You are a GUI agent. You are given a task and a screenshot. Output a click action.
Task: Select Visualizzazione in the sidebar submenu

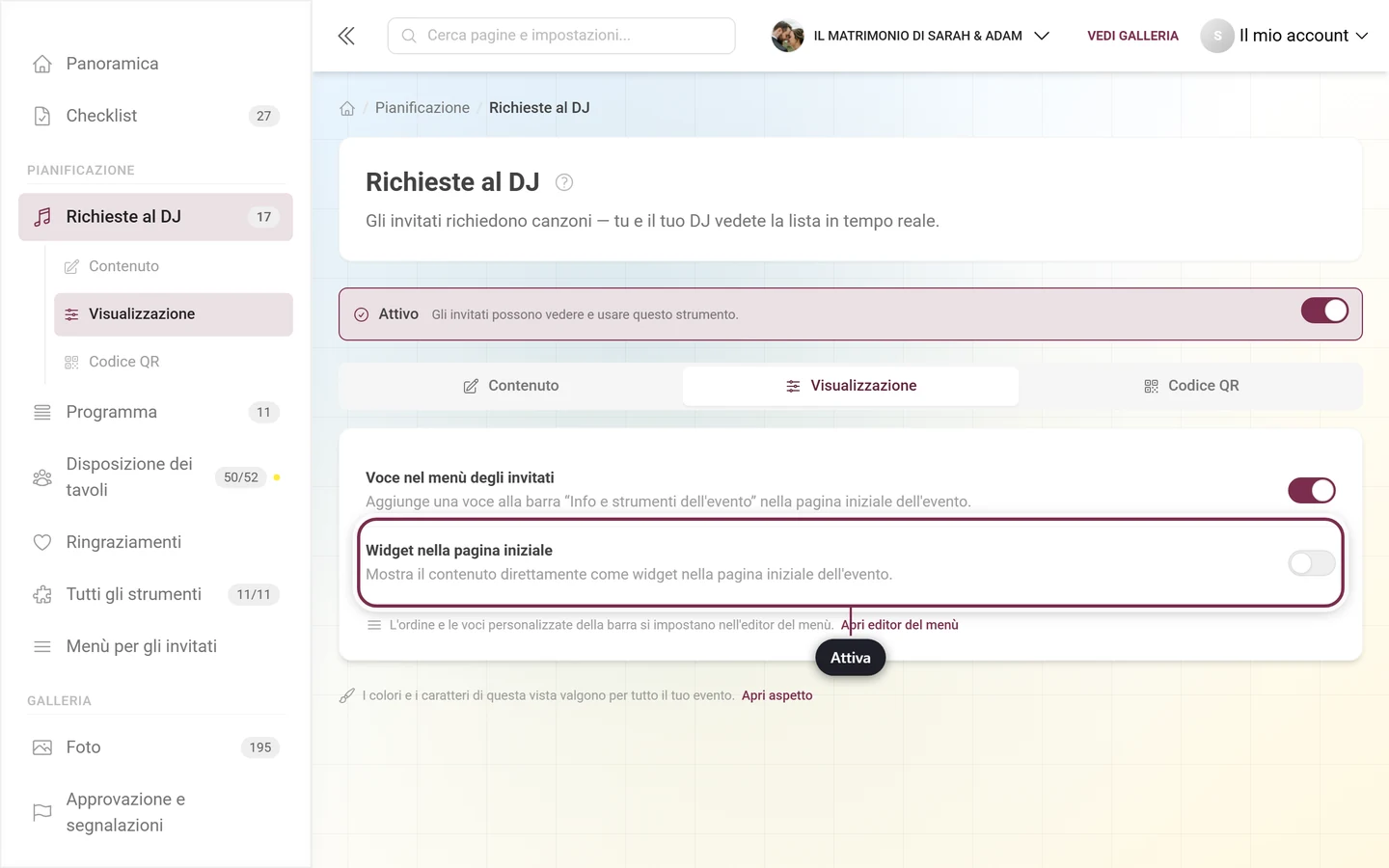174,314
